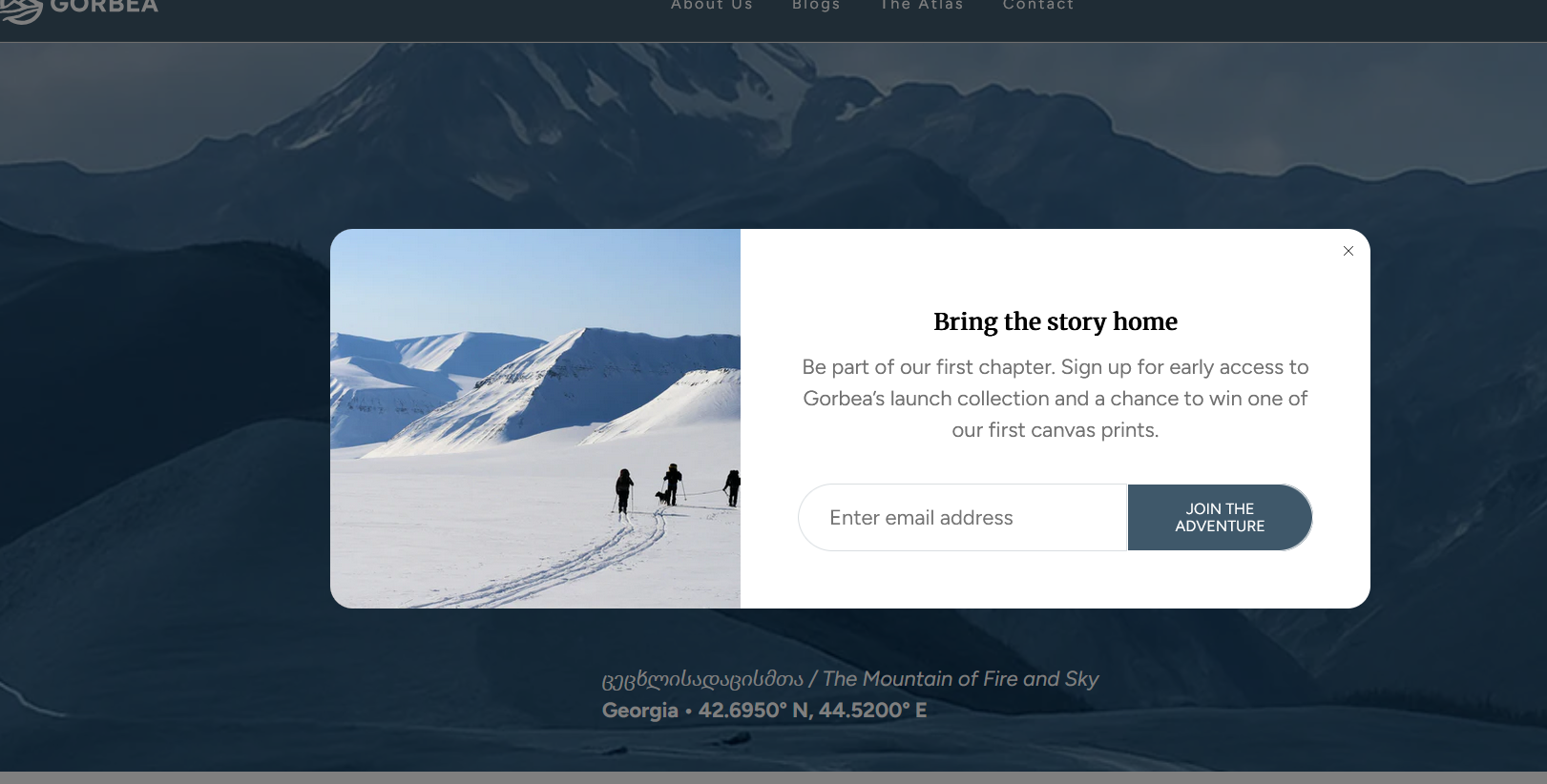The image size is (1547, 784).
Task: Click the Join the Adventure button
Action: 1220,517
